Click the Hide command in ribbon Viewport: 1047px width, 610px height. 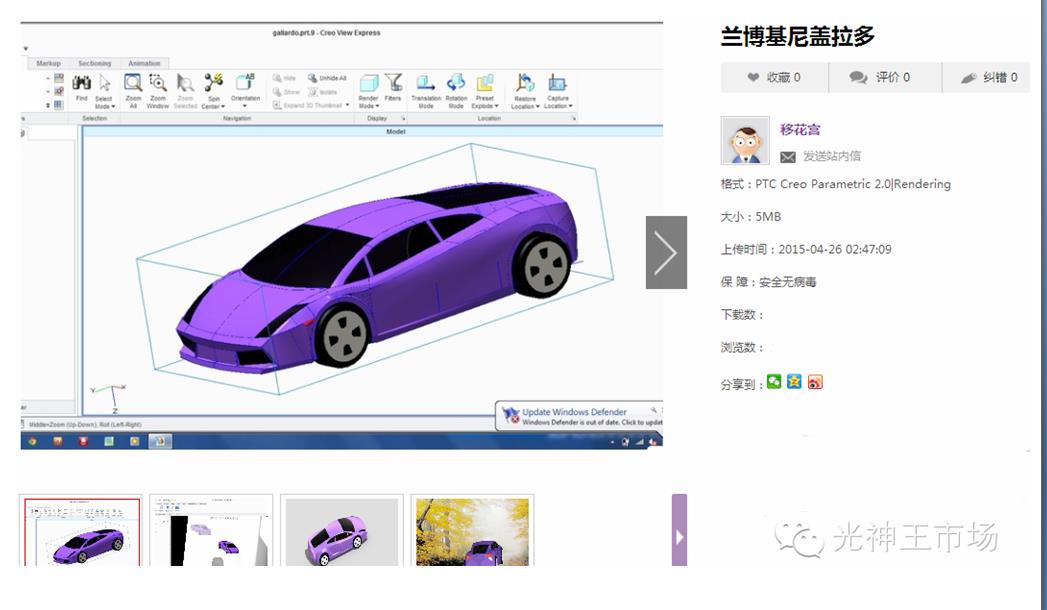(284, 78)
